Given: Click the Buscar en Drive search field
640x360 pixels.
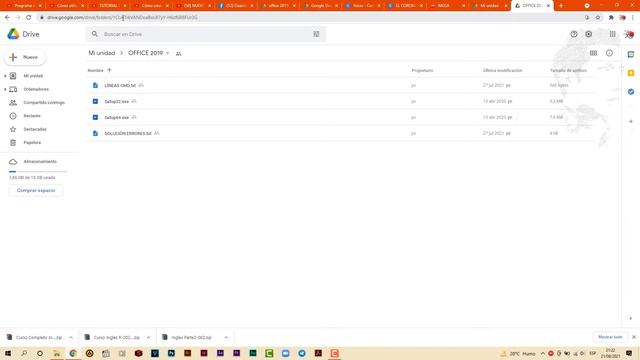Looking at the screenshot, I should coord(206,34).
